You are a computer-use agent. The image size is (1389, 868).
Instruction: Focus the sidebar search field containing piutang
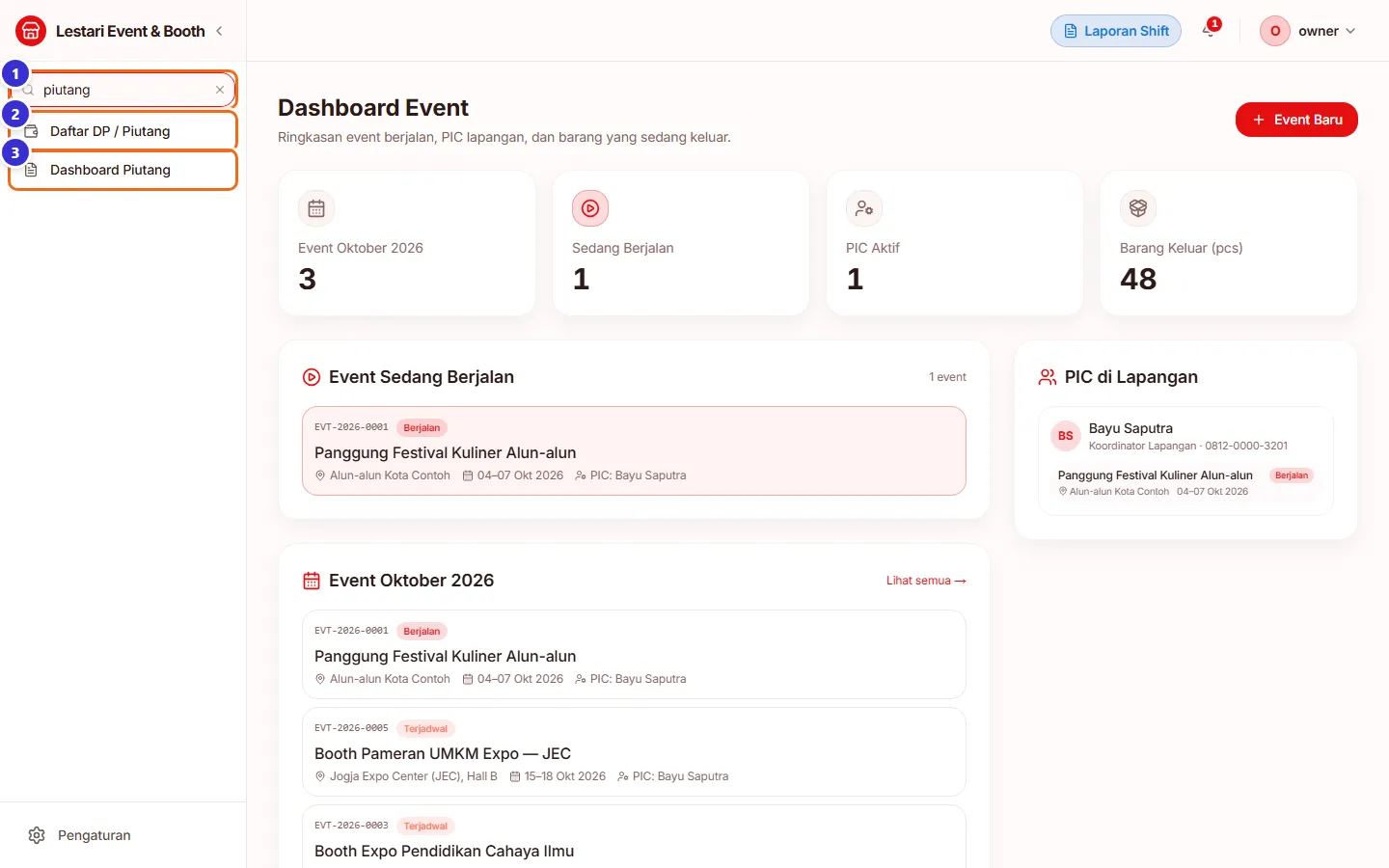123,90
